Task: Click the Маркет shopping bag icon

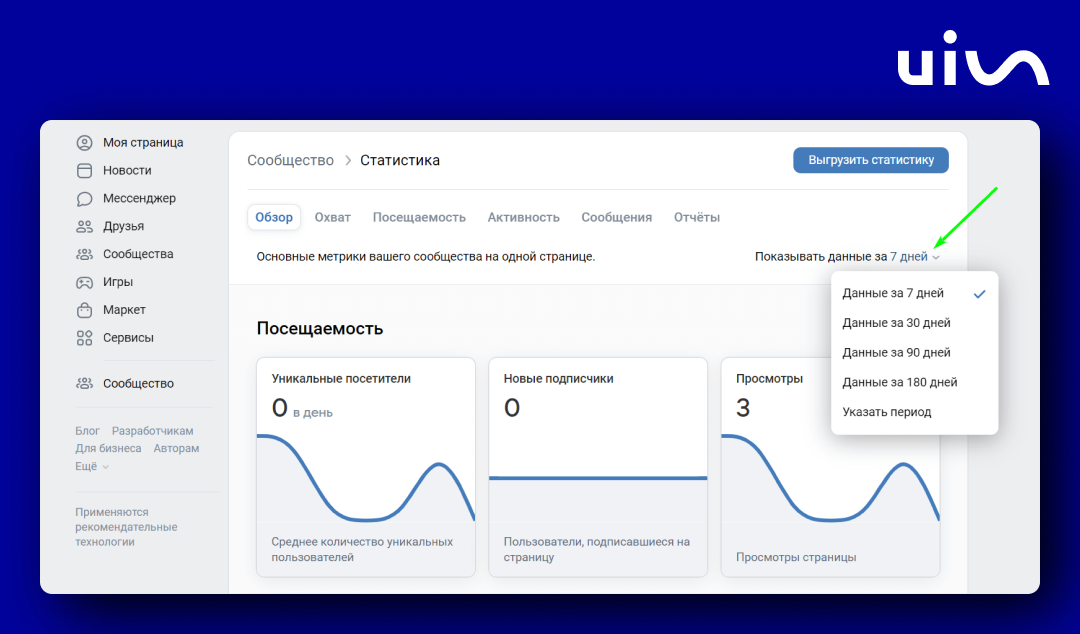Action: point(84,310)
